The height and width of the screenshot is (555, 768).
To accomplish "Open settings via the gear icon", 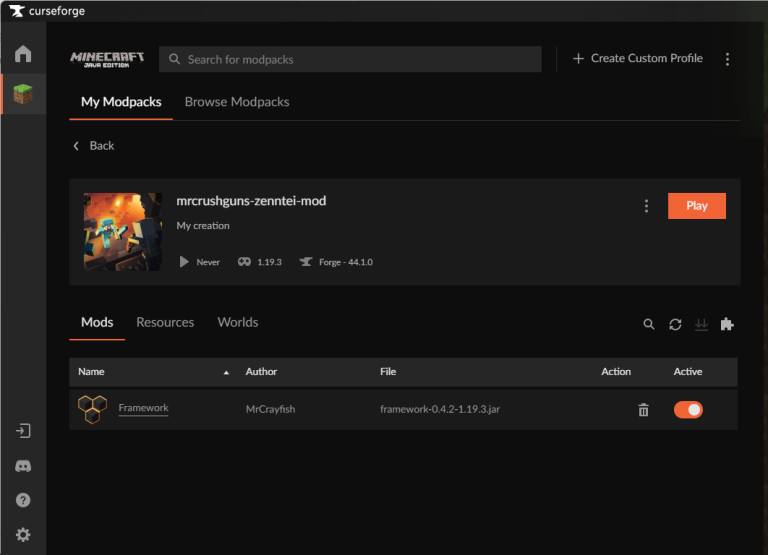I will (23, 535).
